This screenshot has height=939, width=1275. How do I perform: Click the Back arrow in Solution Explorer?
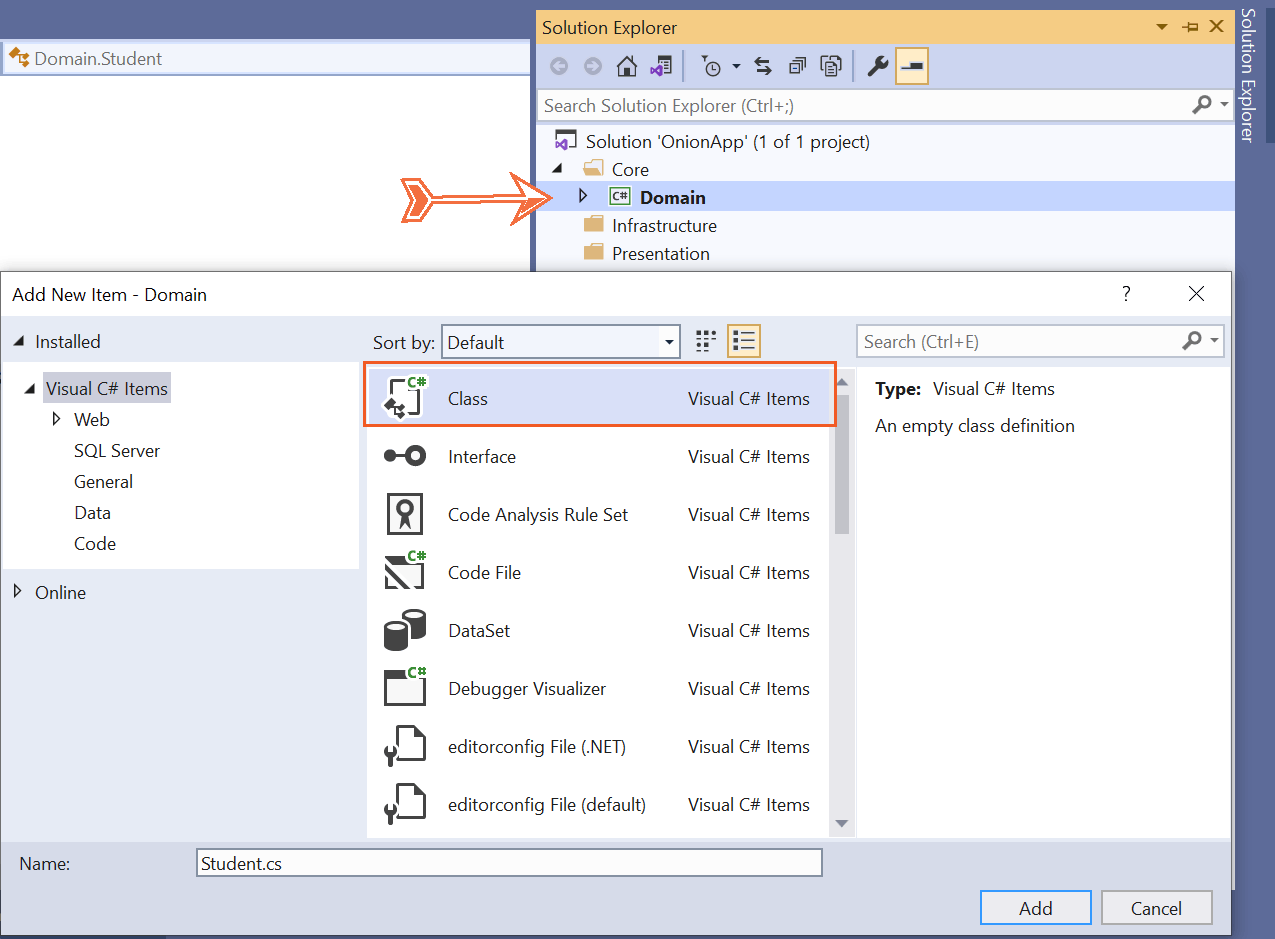point(559,67)
